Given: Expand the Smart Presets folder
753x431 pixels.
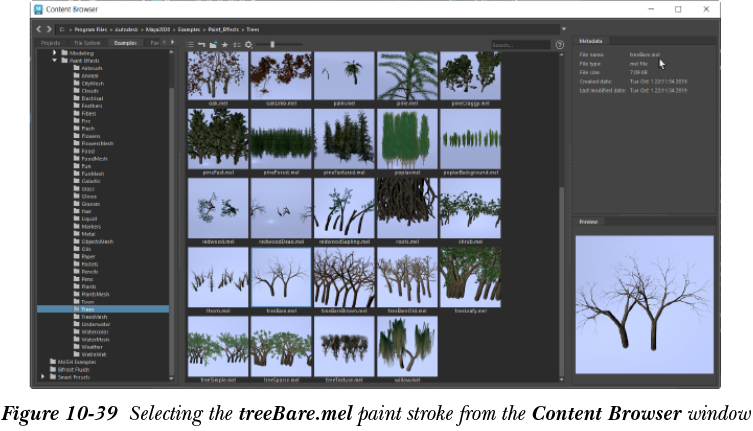Looking at the screenshot, I should click(x=43, y=376).
